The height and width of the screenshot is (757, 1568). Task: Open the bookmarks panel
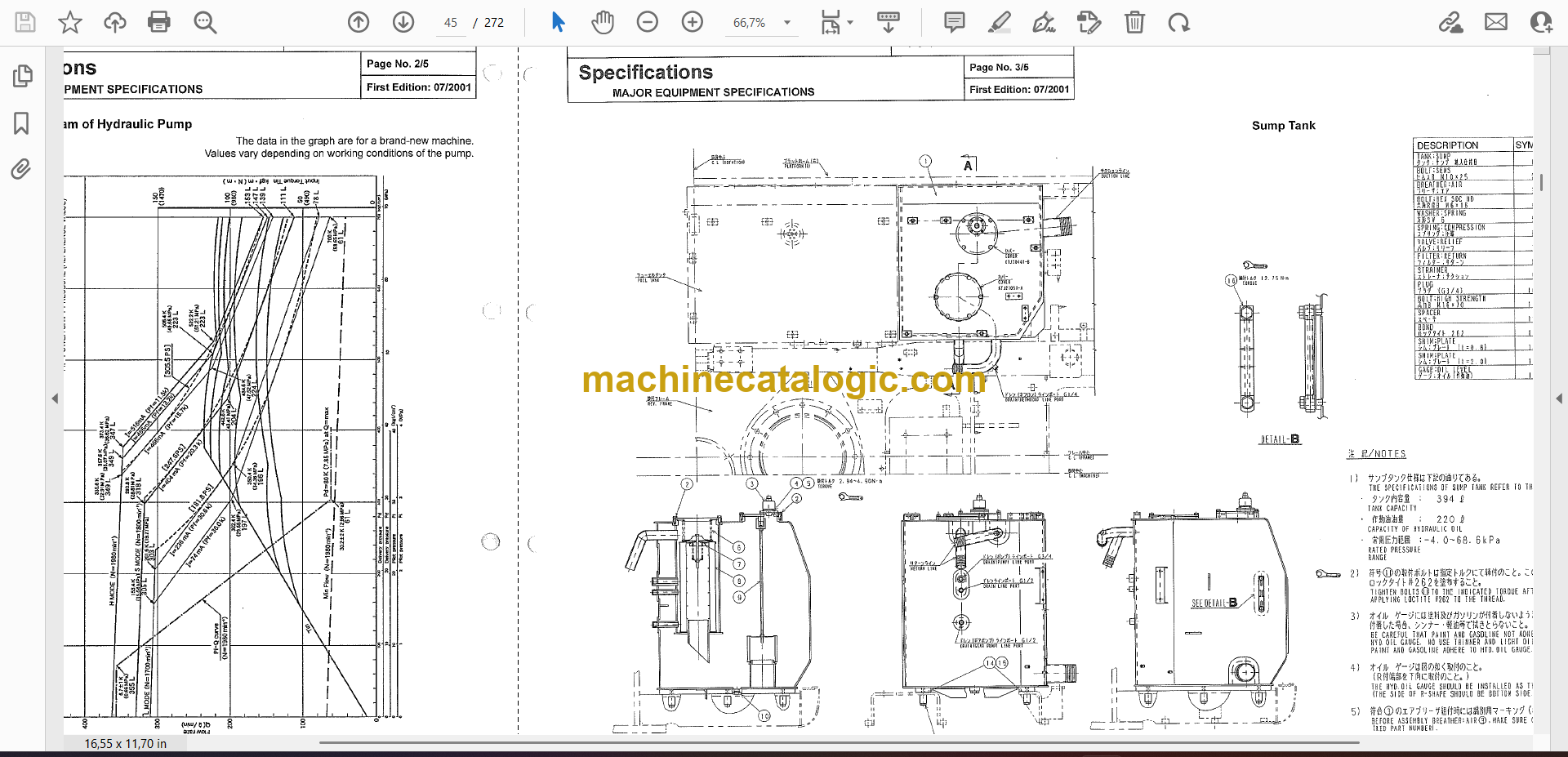(x=22, y=123)
